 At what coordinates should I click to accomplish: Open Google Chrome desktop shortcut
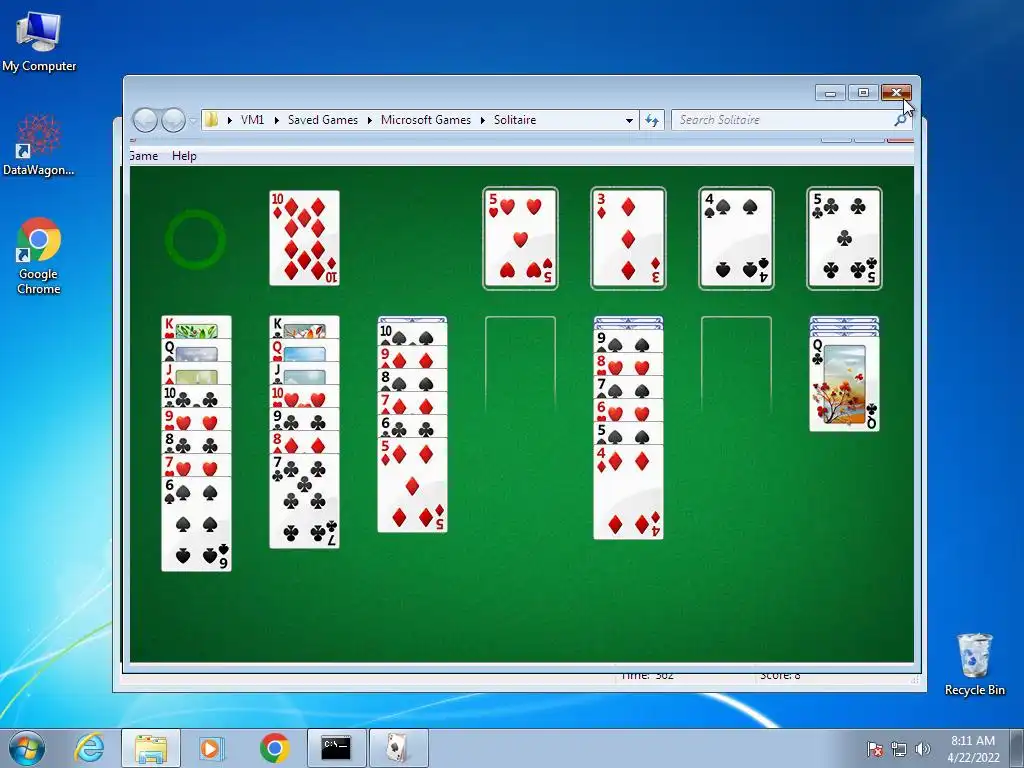[x=39, y=256]
